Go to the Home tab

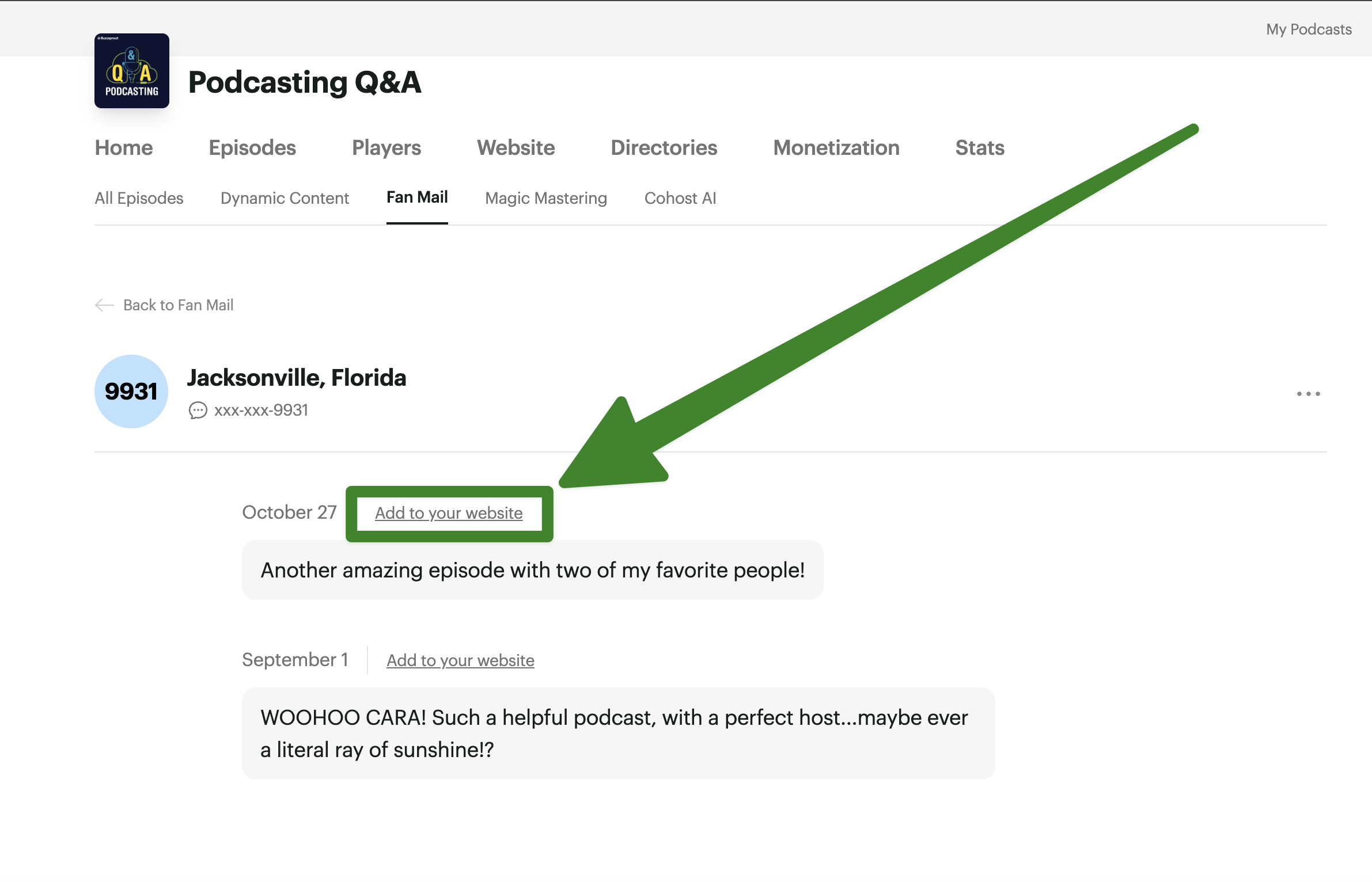pos(124,148)
